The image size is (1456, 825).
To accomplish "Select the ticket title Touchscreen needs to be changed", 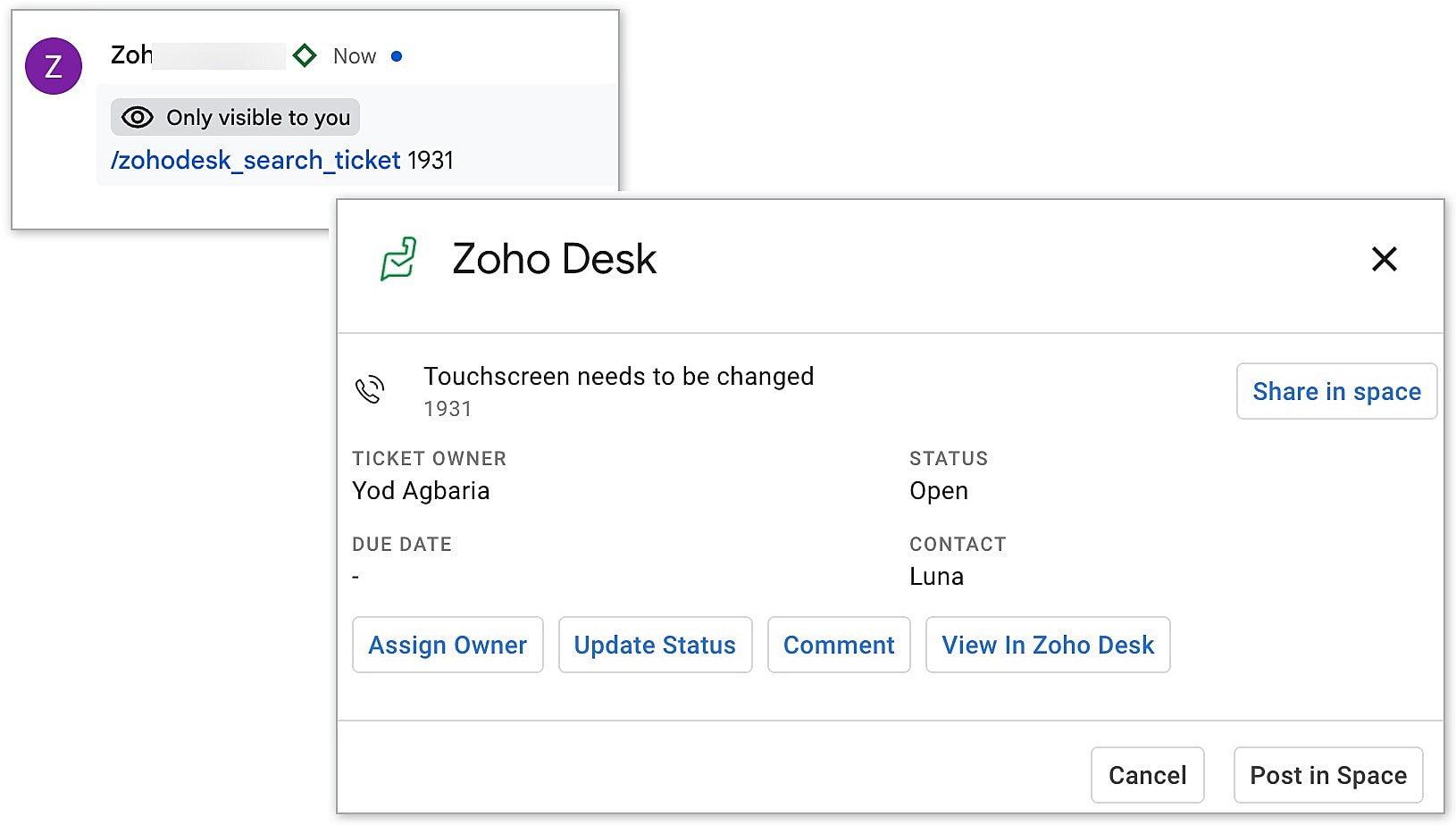I will click(x=618, y=377).
